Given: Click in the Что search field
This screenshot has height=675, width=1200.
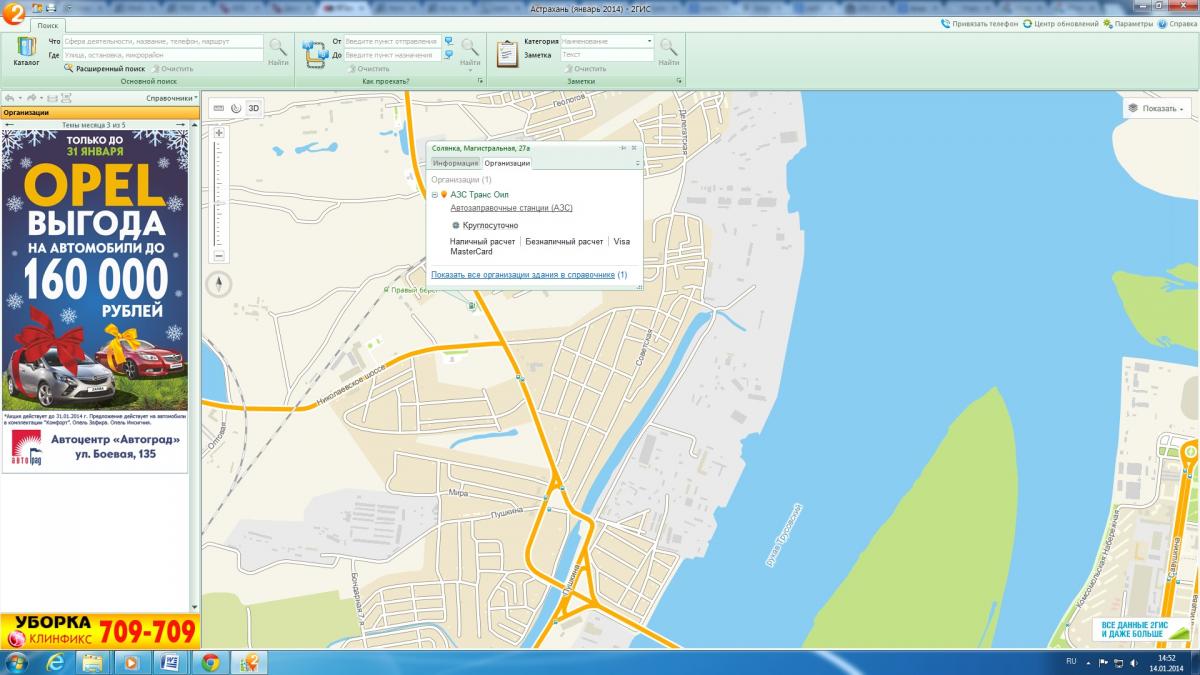Looking at the screenshot, I should (163, 41).
